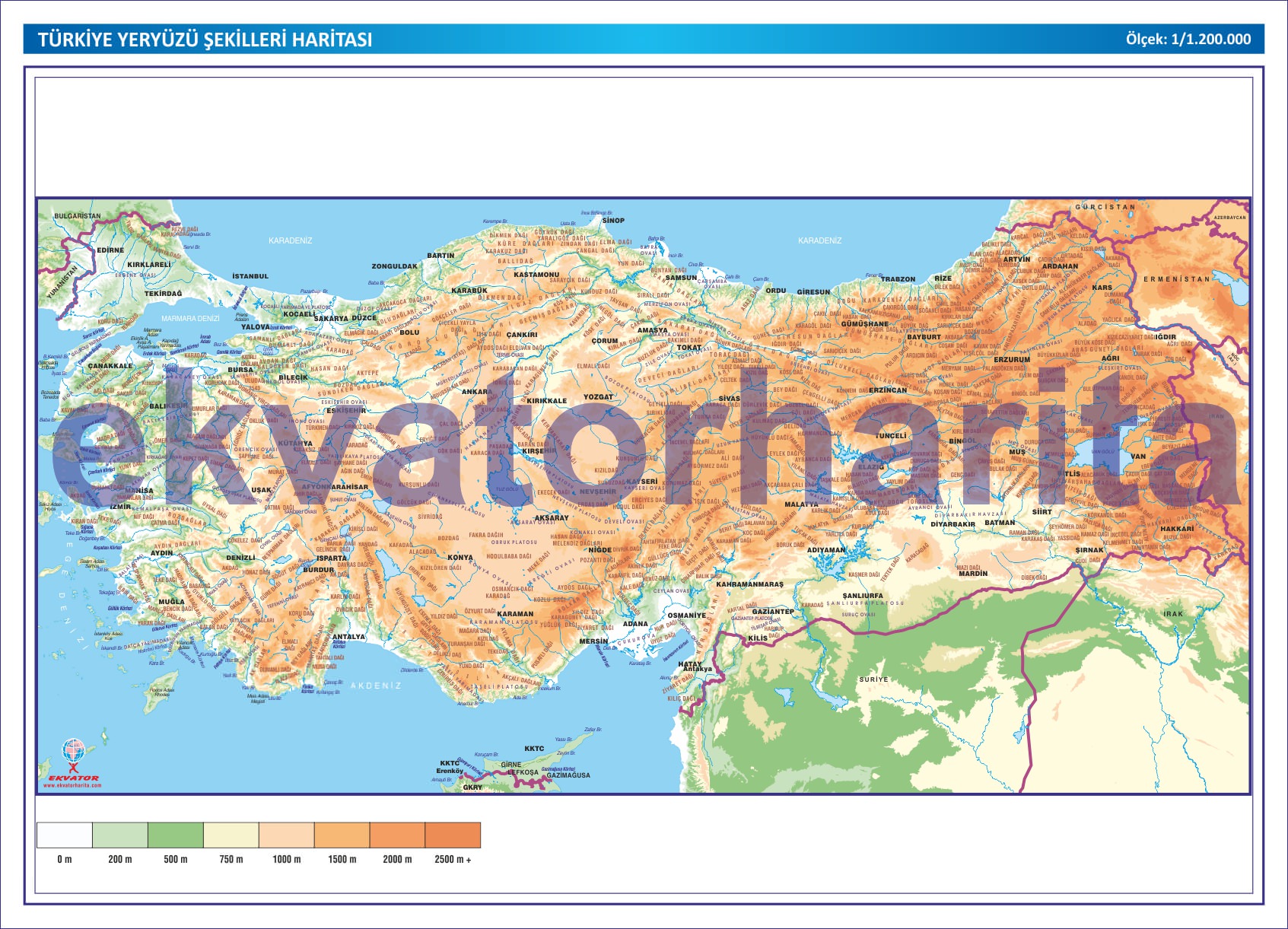Viewport: 1288px width, 929px height.
Task: Click the ERMENİSTAN country label
Action: click(x=1177, y=279)
